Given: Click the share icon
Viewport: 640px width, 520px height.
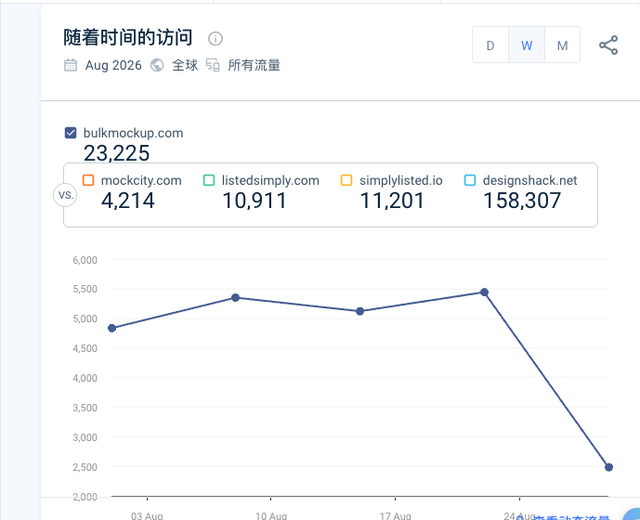Looking at the screenshot, I should point(608,45).
